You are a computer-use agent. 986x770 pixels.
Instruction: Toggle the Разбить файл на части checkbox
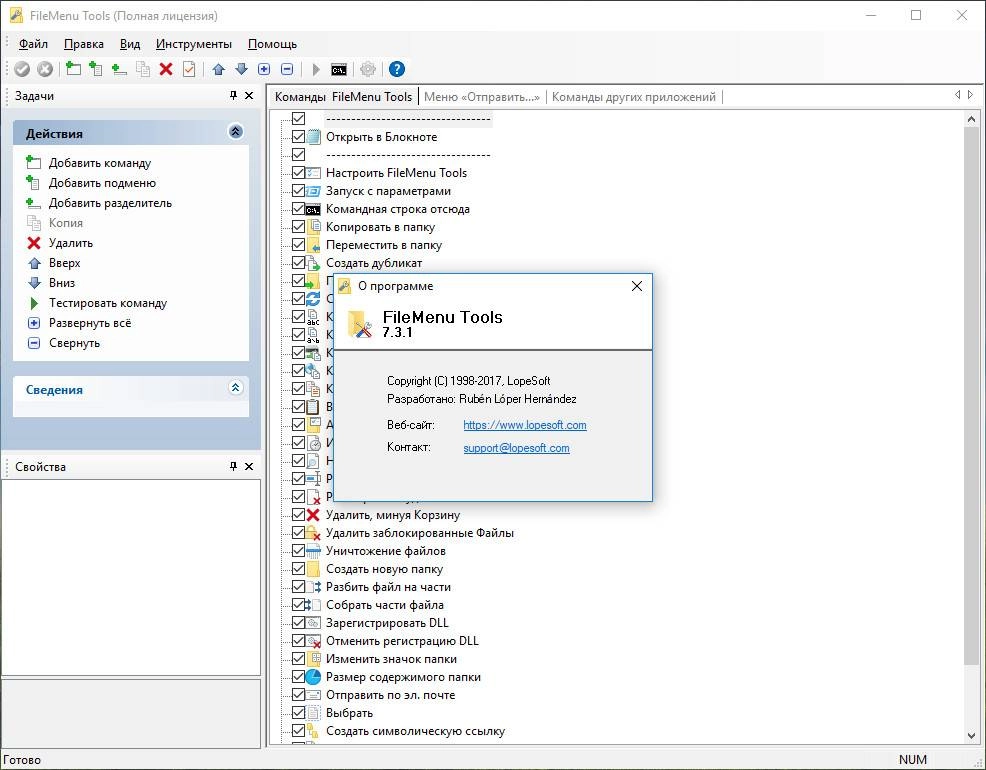coord(299,587)
